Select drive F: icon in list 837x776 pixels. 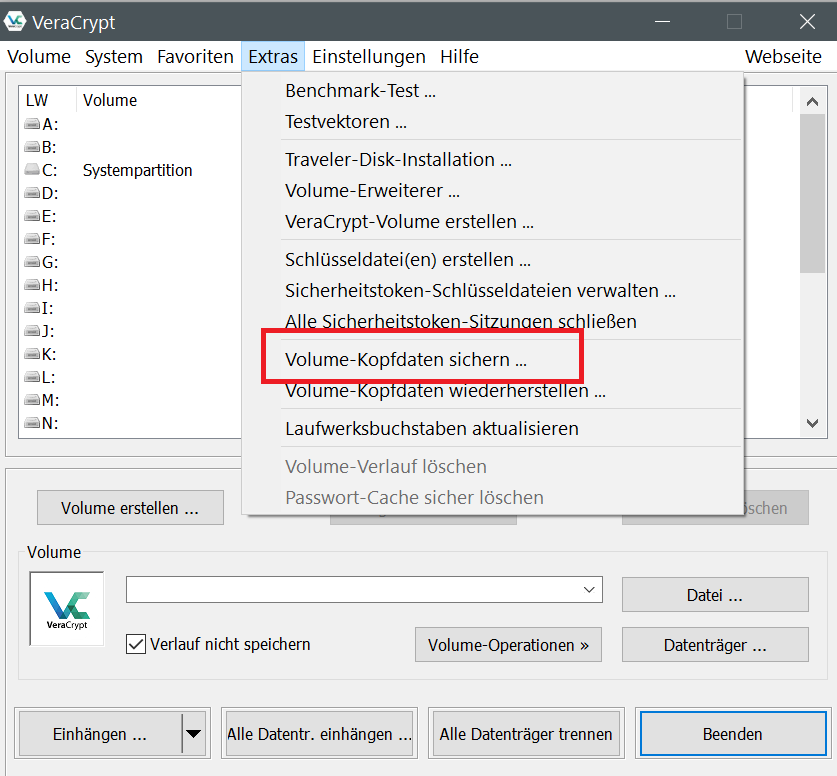tap(32, 239)
